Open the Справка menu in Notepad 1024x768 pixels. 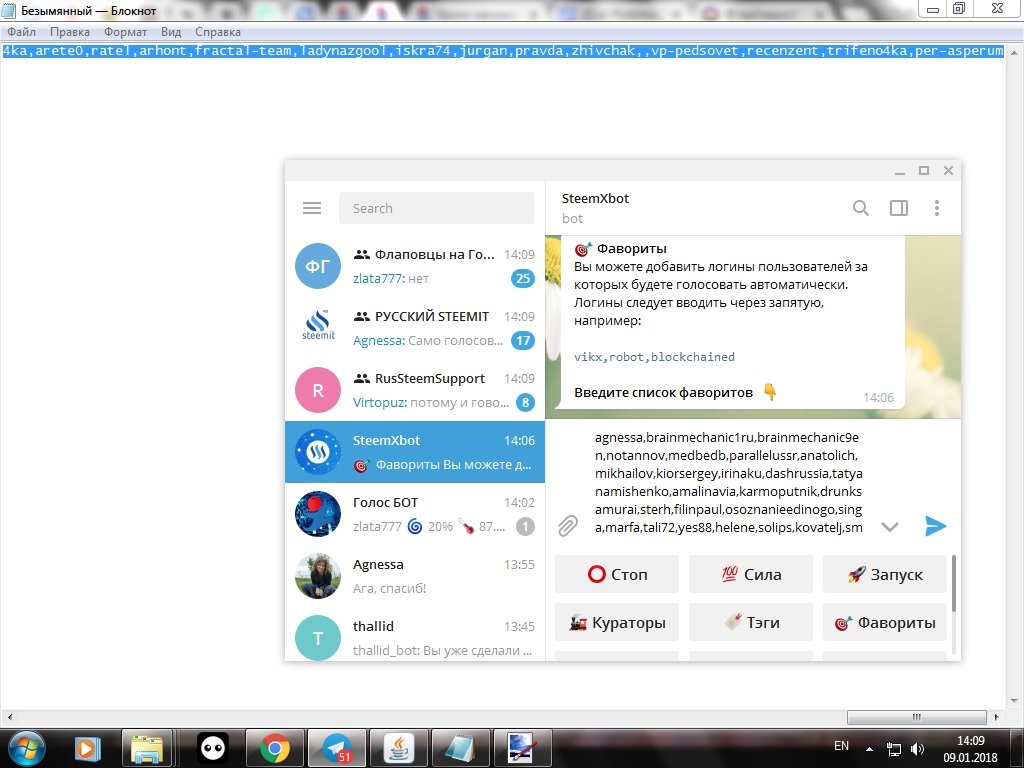(x=217, y=32)
